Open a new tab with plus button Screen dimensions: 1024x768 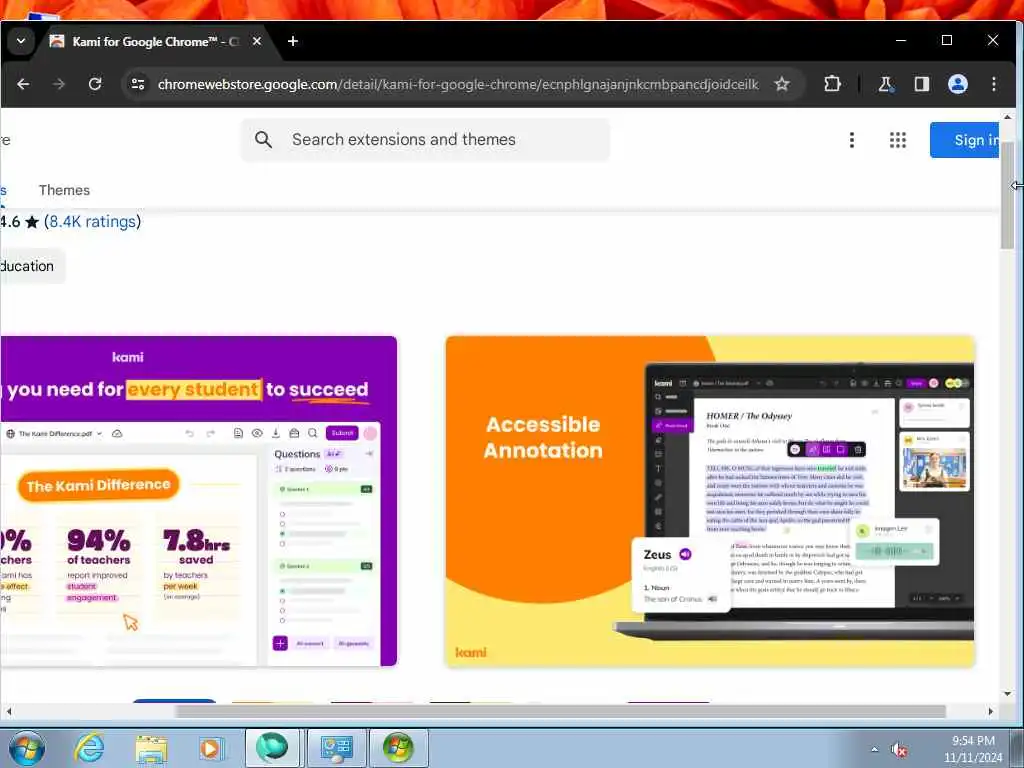pyautogui.click(x=293, y=41)
